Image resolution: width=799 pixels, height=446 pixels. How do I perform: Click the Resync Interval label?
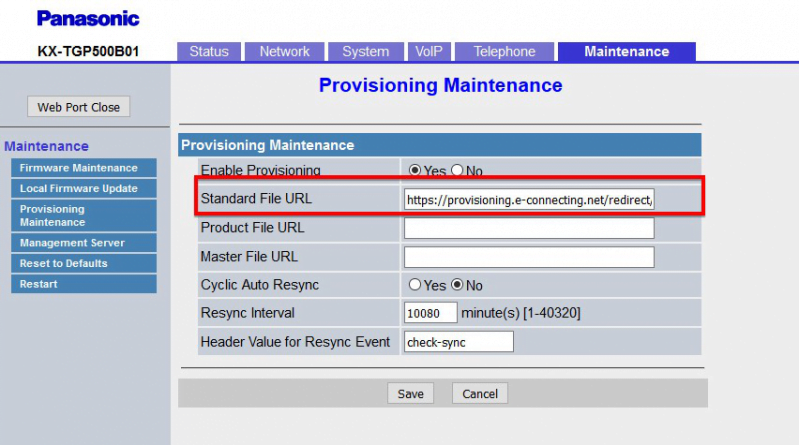[x=248, y=312]
